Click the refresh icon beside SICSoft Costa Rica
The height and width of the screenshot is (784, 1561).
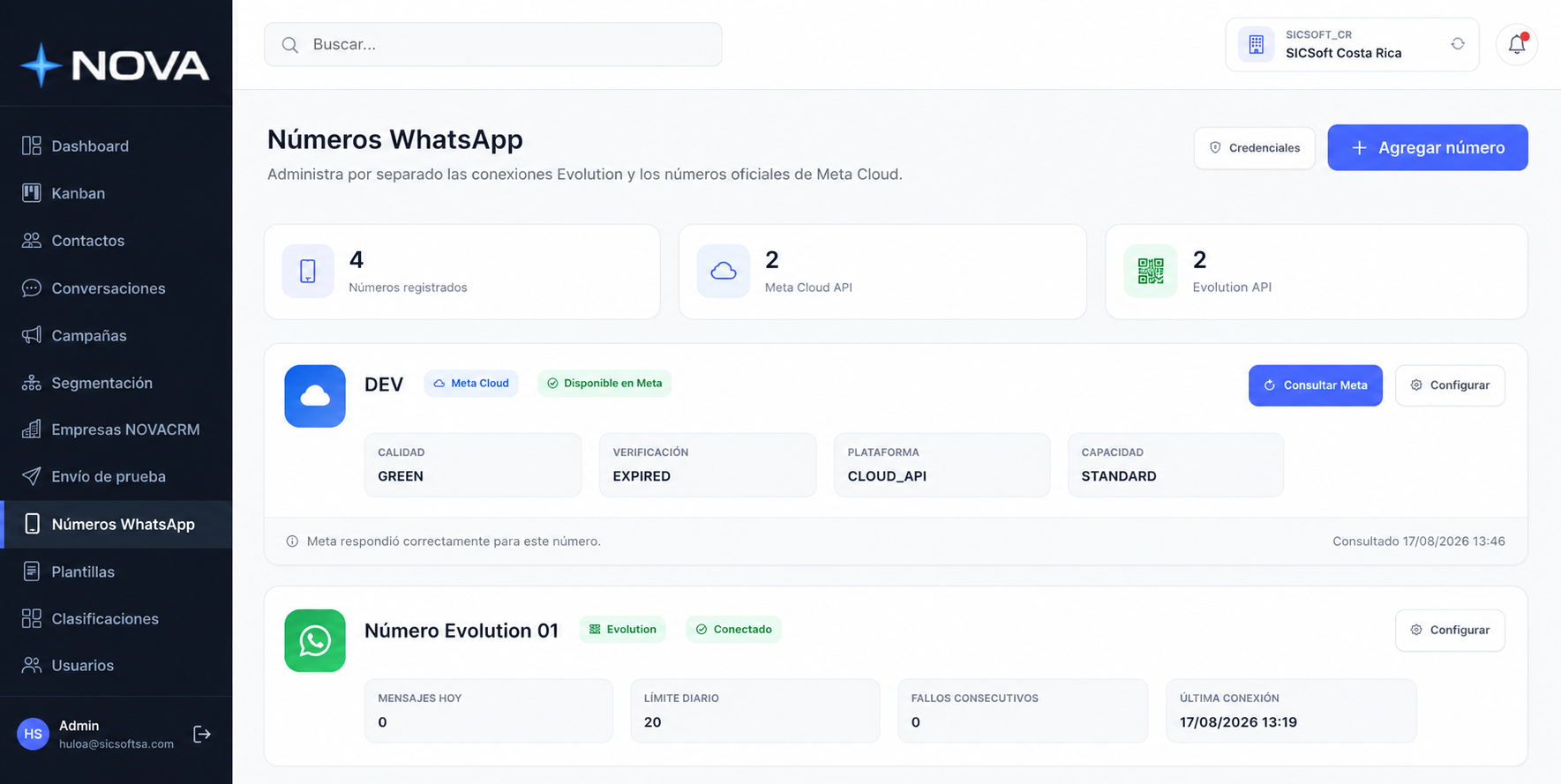pyautogui.click(x=1458, y=43)
